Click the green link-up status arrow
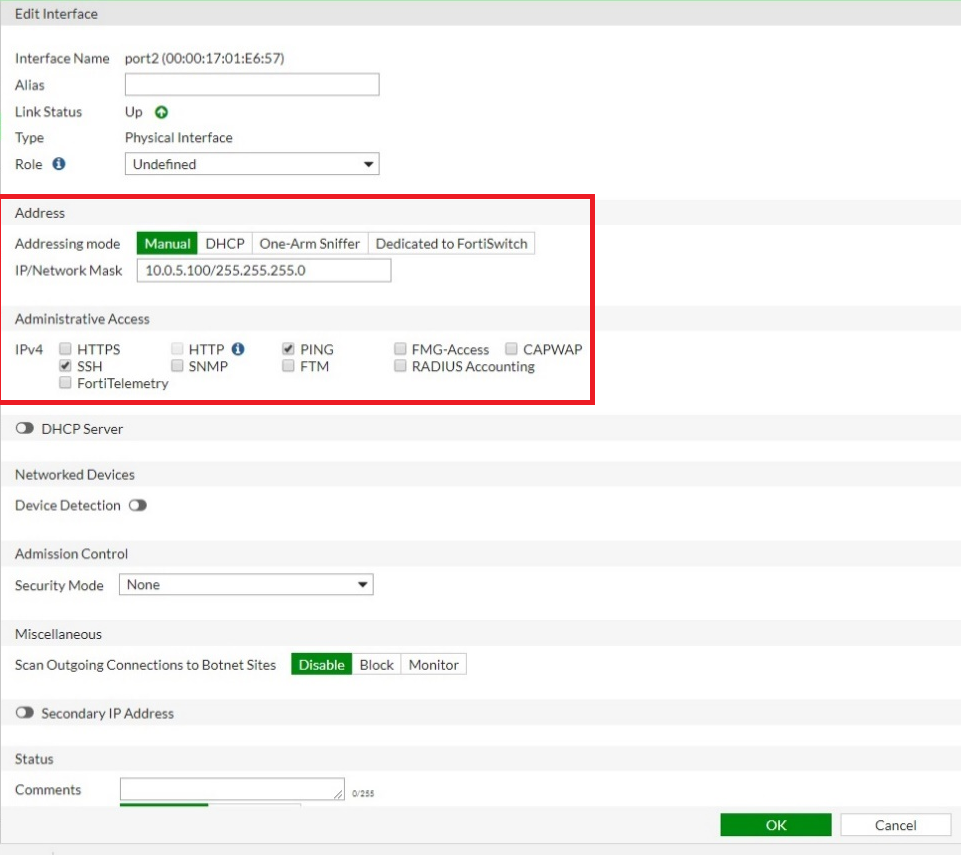This screenshot has width=961, height=855. pyautogui.click(x=159, y=112)
